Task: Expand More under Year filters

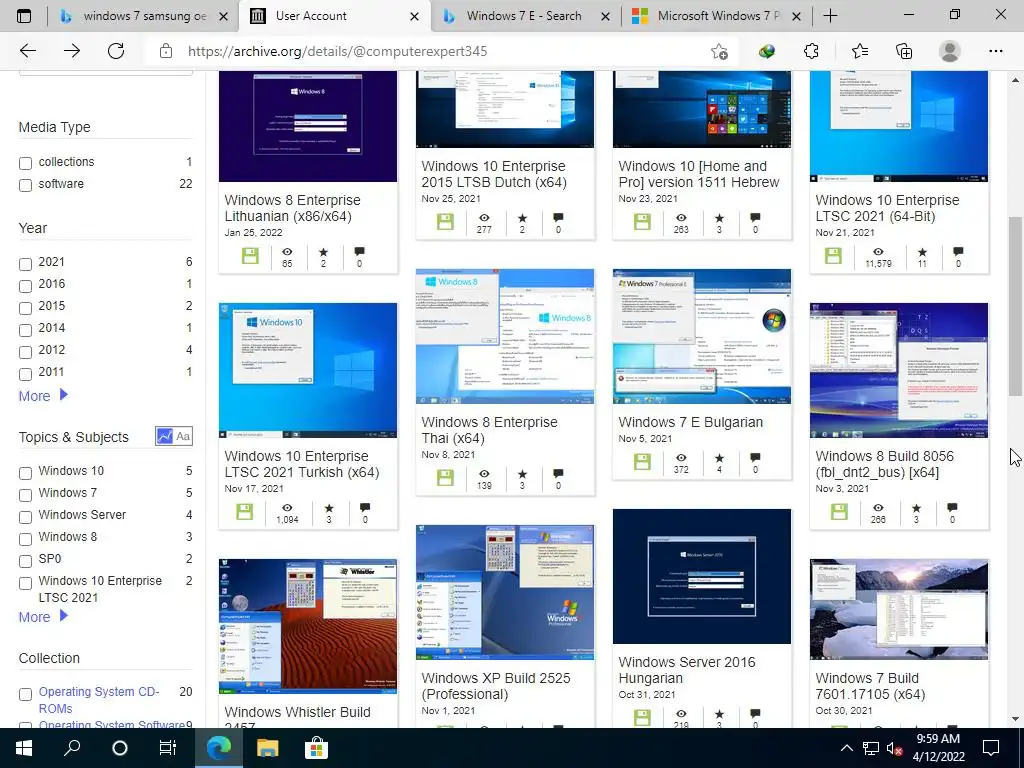Action: click(43, 396)
